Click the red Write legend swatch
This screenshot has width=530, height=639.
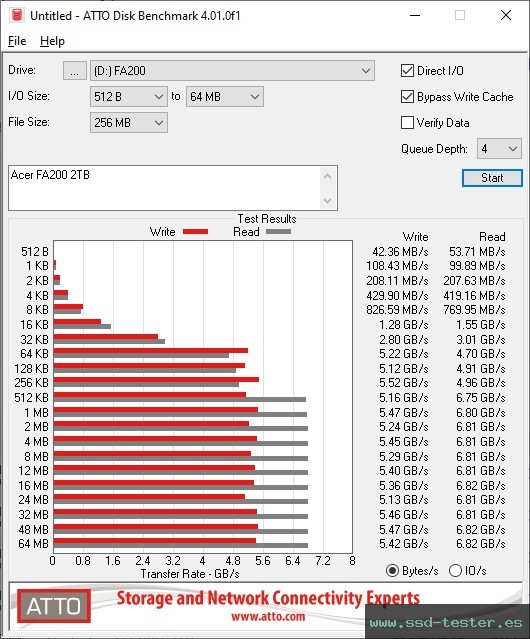coord(196,232)
